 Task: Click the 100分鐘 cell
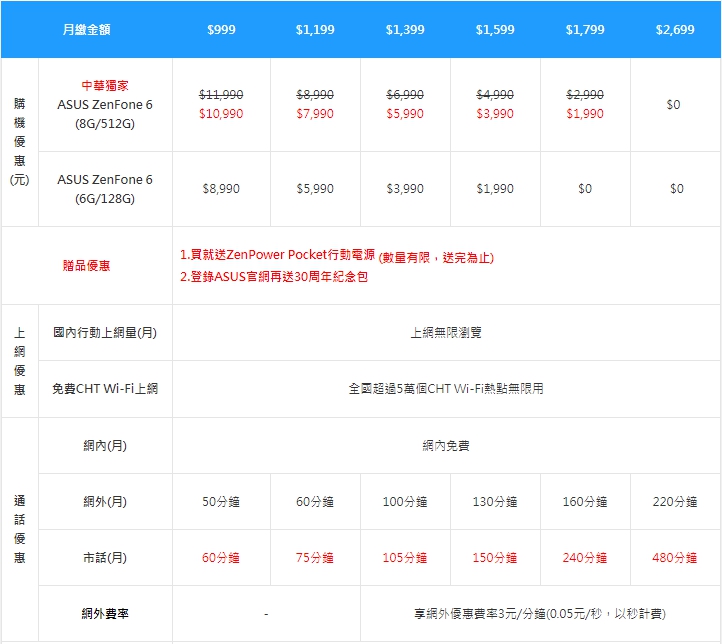pos(405,502)
